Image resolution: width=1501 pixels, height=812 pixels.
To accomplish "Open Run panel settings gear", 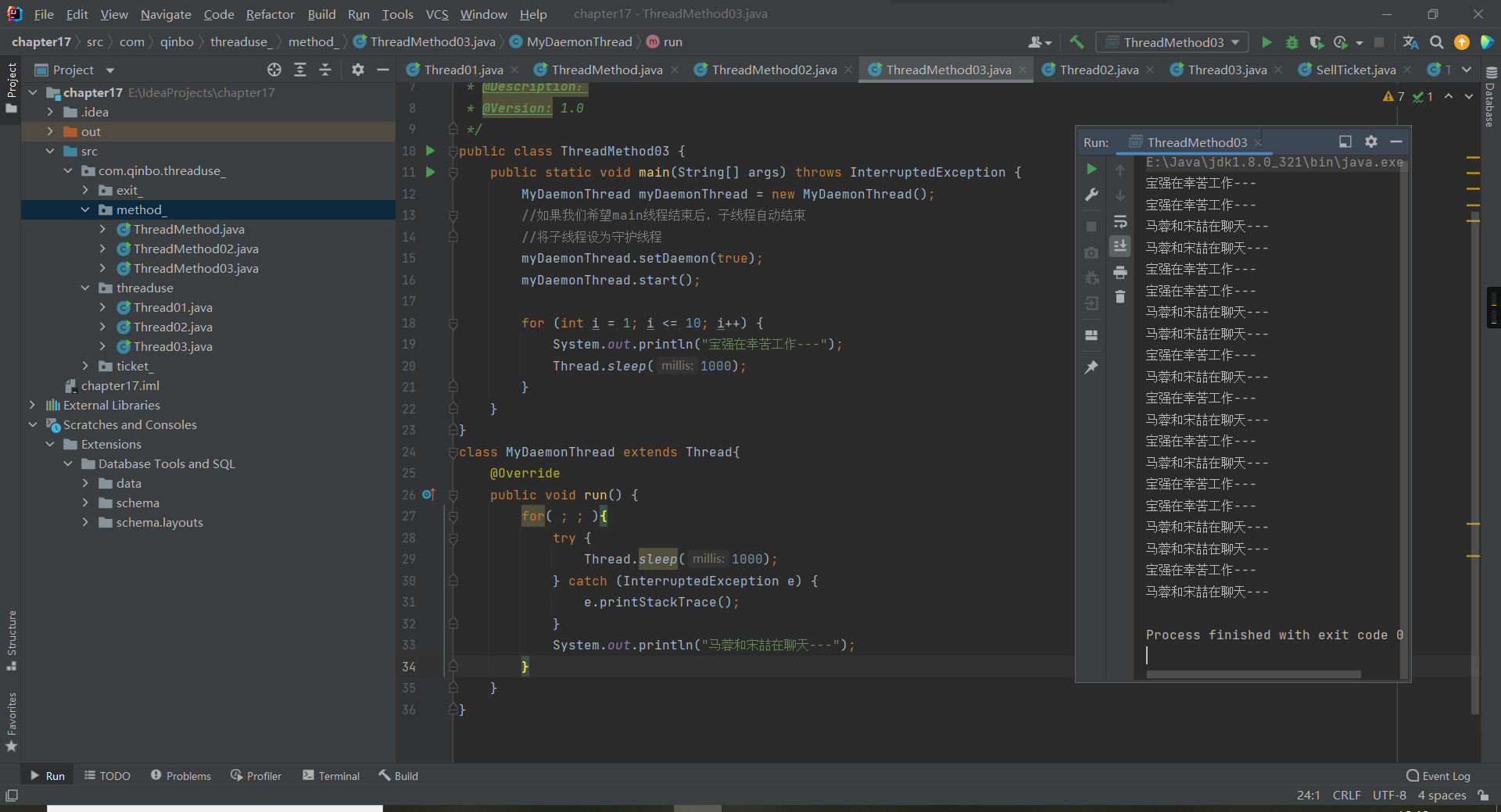I will pyautogui.click(x=1370, y=141).
